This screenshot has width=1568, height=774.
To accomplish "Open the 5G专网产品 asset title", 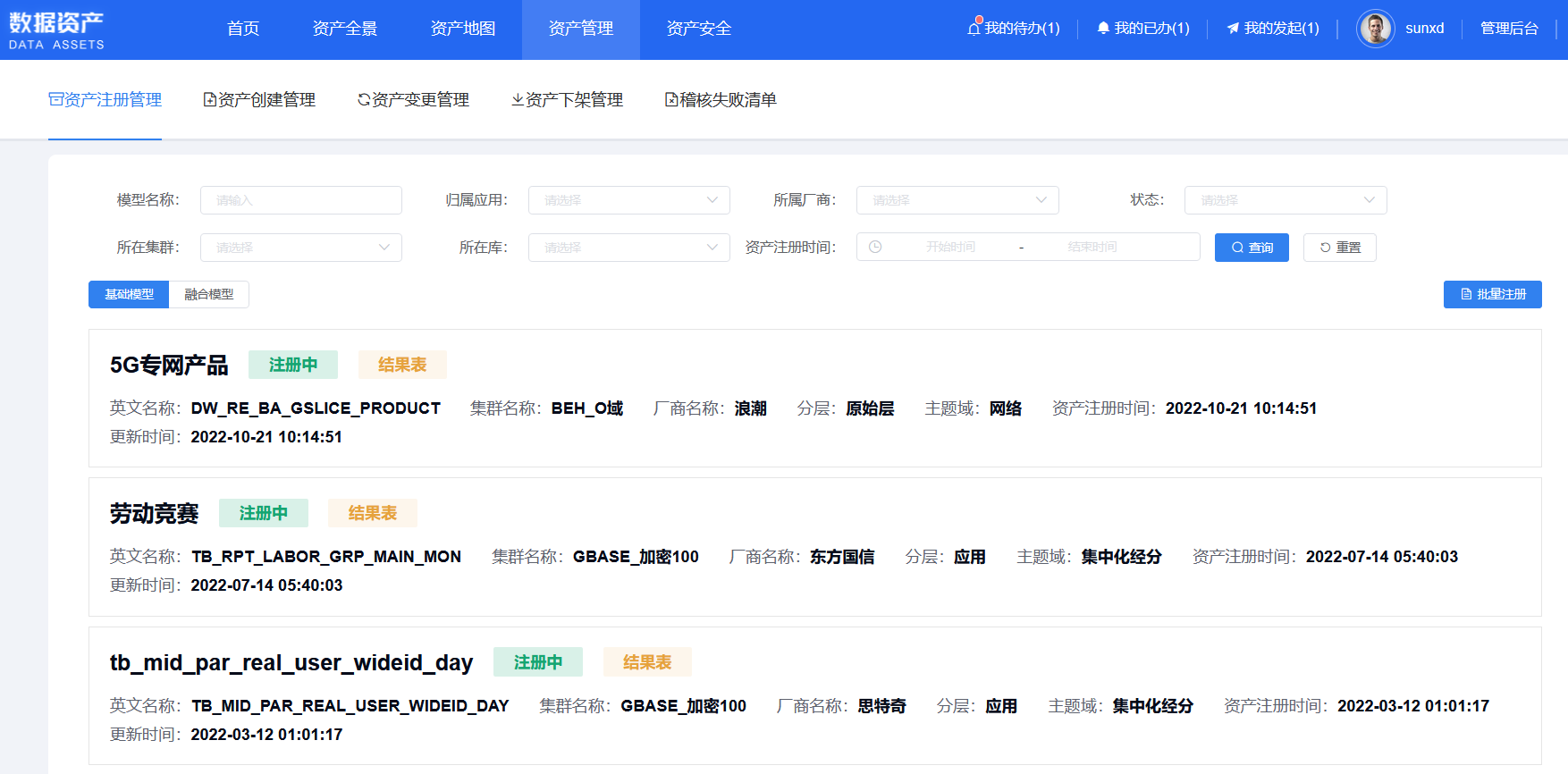I will tap(169, 365).
